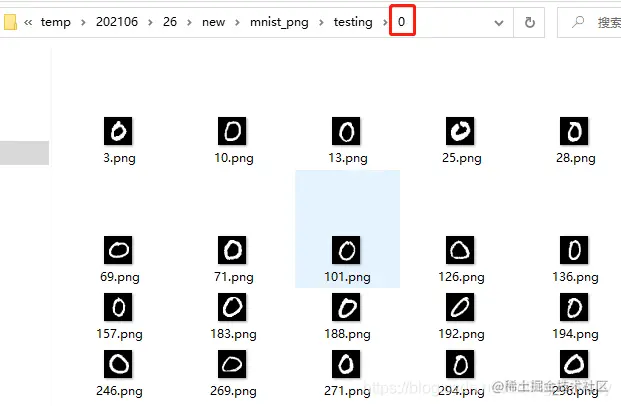This screenshot has height=406, width=621.
Task: Select the 192.png thumbnail
Action: pos(460,307)
